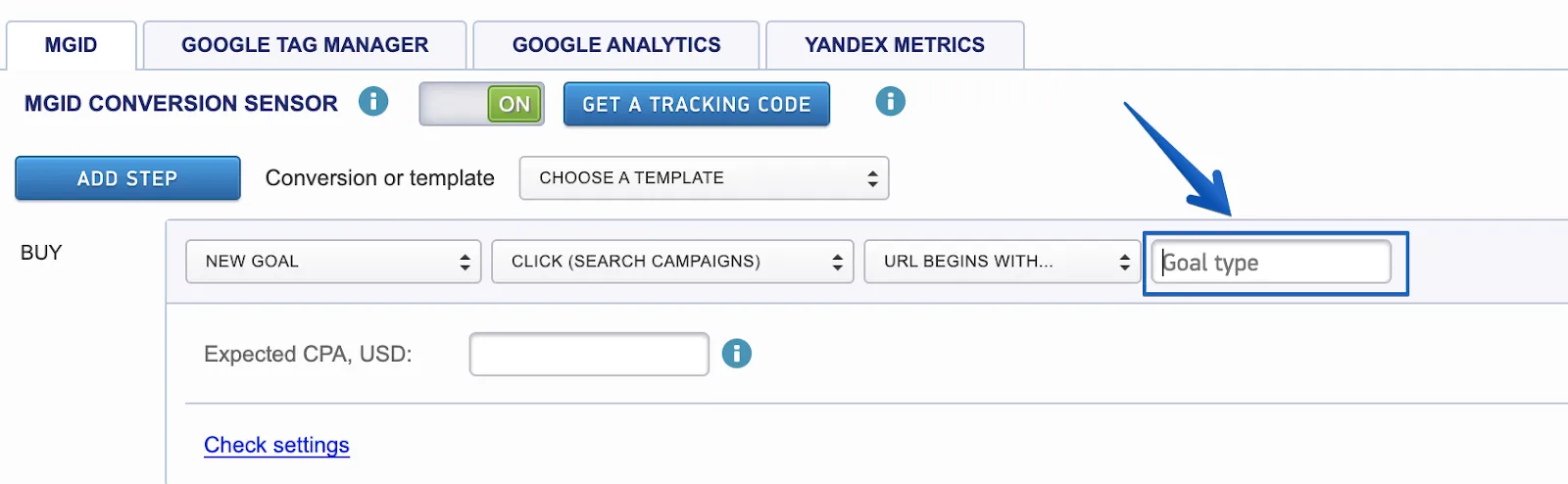Click info icon beside Expected CPA field
Viewport: 1568px width, 484px height.
pos(737,354)
